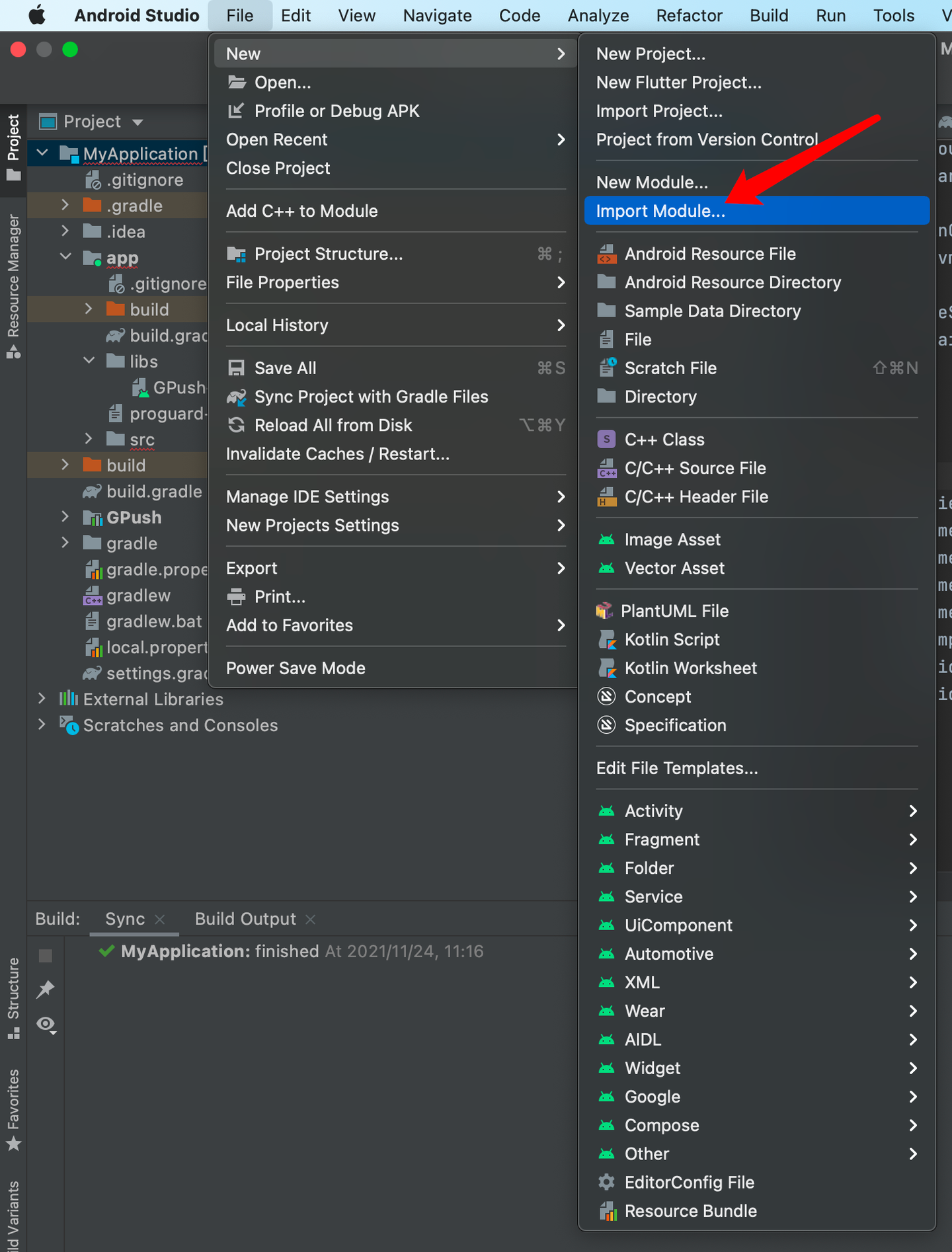Open the Project view dropdown
This screenshot has width=952, height=1252.
pyautogui.click(x=138, y=122)
